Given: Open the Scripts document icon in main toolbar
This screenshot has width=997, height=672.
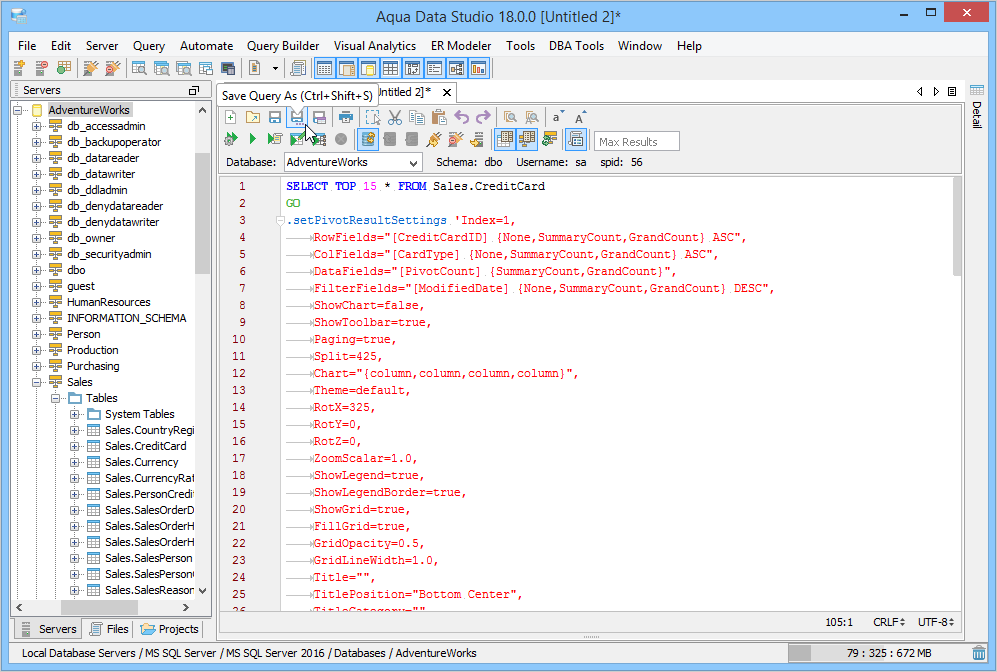Looking at the screenshot, I should (254, 68).
